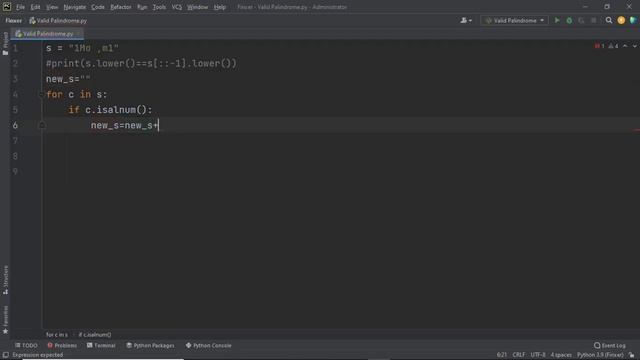Click line number 6 in gutter
The height and width of the screenshot is (360, 640).
[15, 125]
